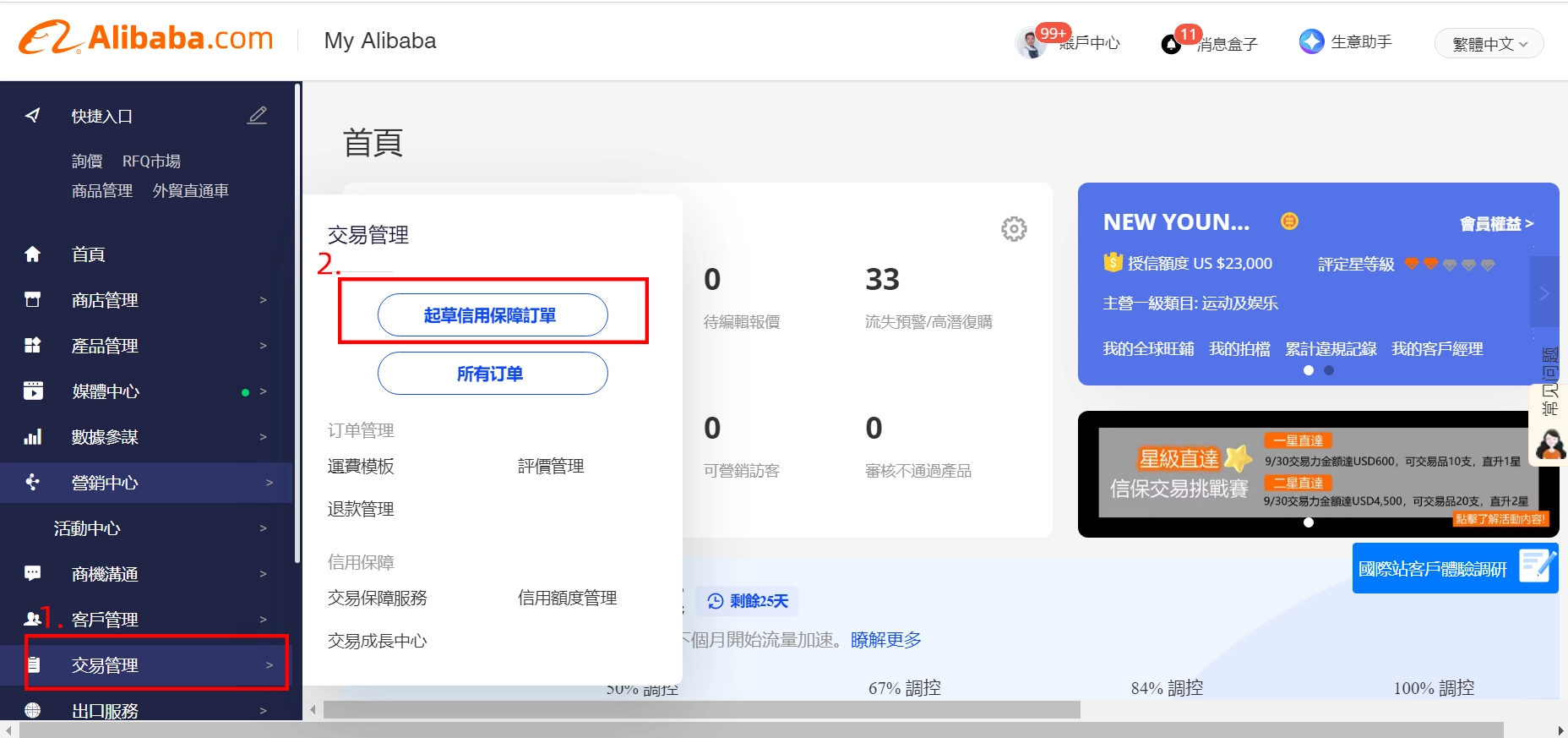Screen dimensions: 1568x738
Task: Open RFQ市場 quick entry link
Action: click(x=151, y=161)
